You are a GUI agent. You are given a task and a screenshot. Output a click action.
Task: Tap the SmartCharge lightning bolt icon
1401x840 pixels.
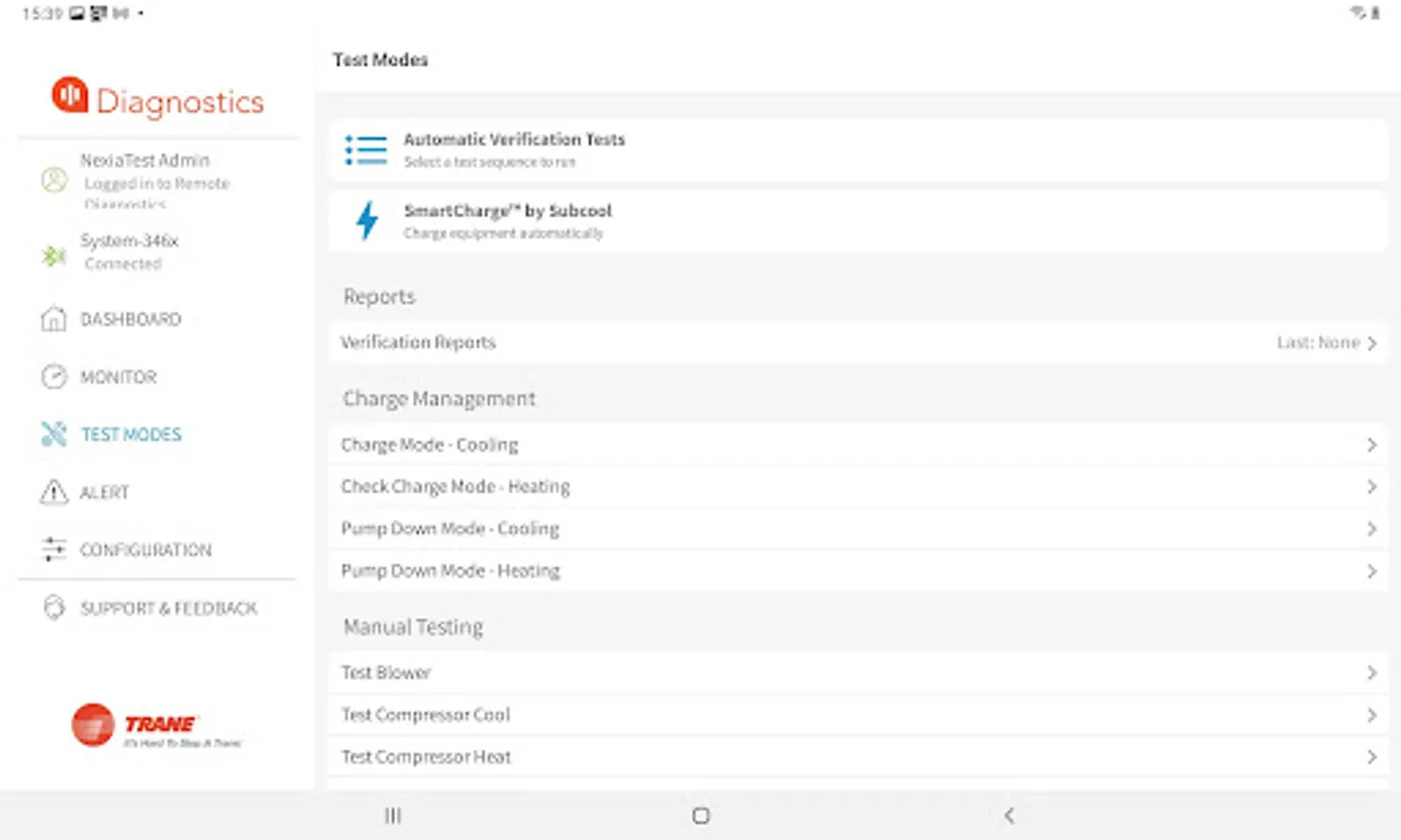pos(368,221)
